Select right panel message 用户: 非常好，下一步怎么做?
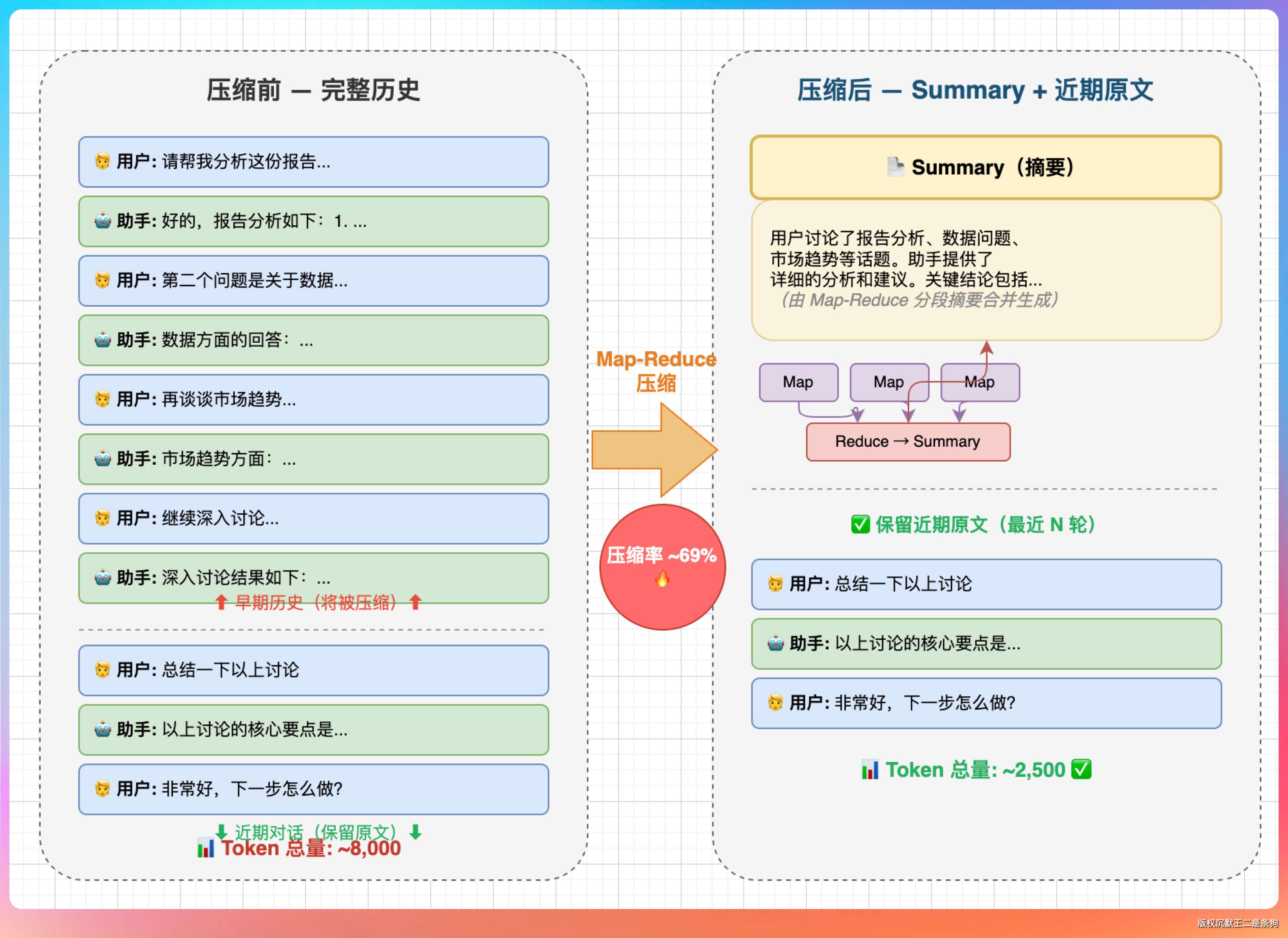Viewport: 1288px width, 938px height. [986, 703]
